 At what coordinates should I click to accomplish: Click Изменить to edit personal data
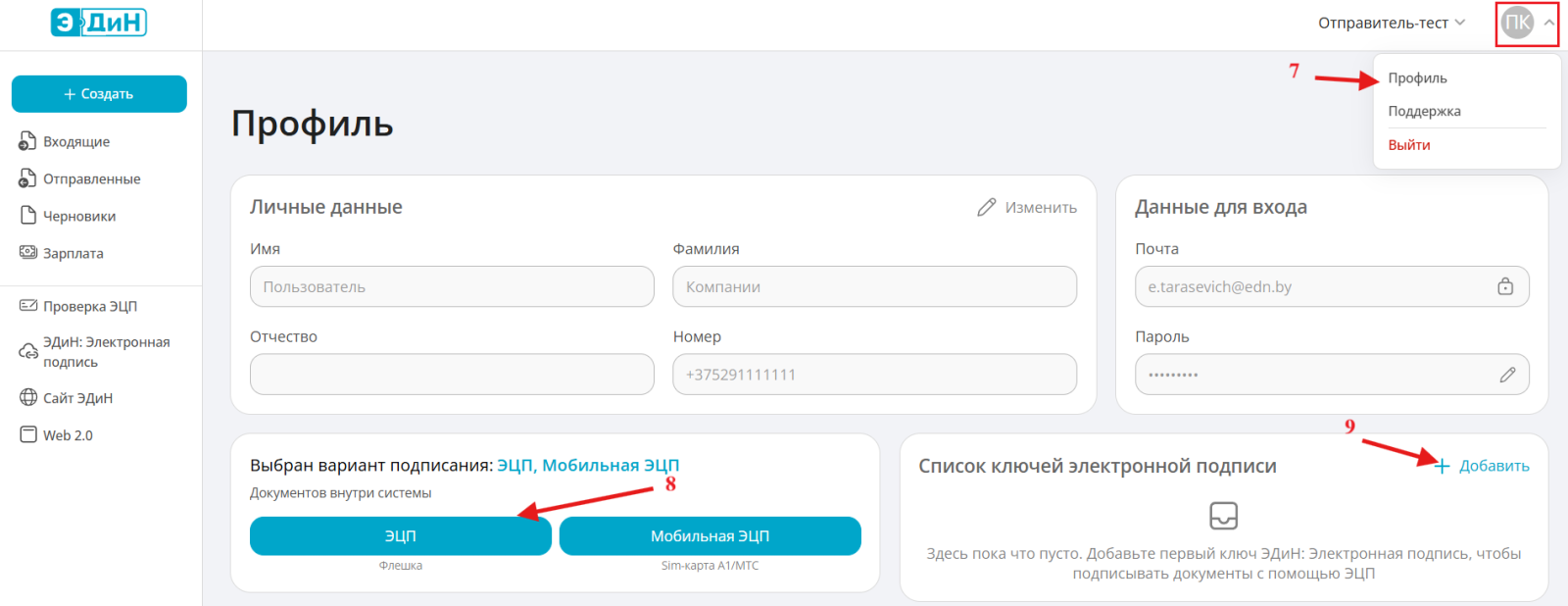[1027, 208]
